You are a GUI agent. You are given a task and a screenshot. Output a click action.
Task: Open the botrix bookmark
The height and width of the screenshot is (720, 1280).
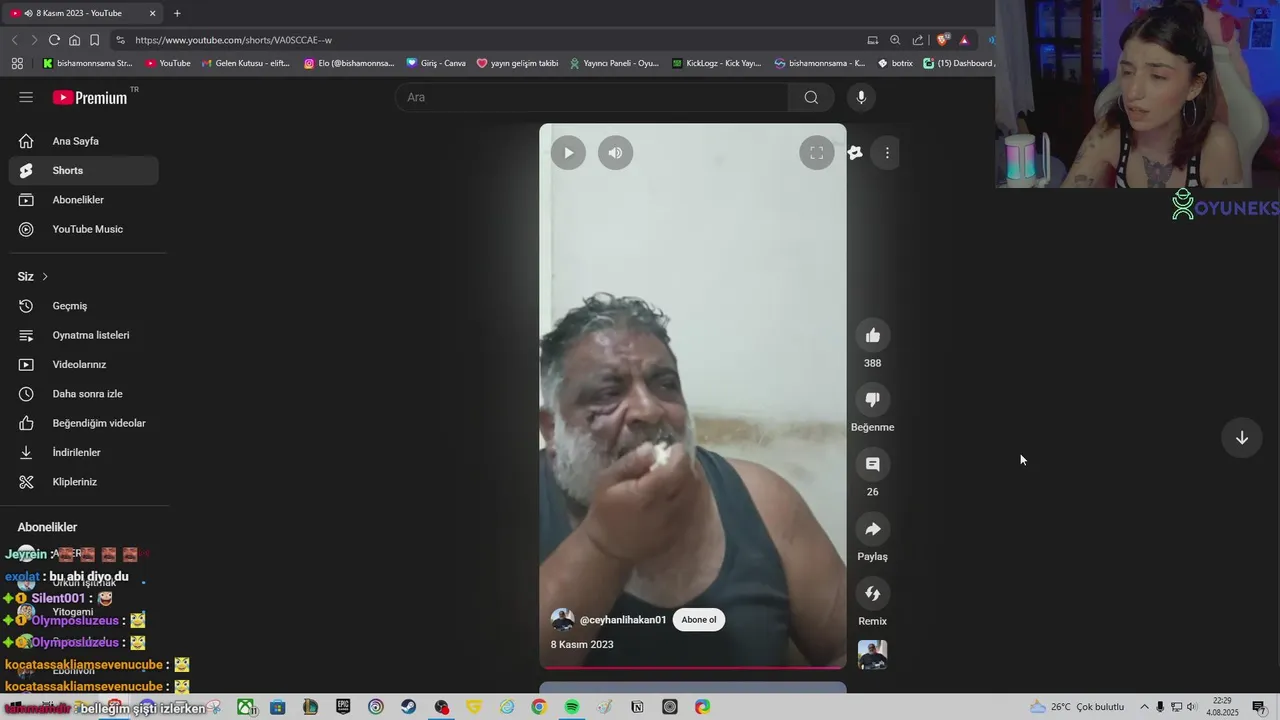tap(895, 63)
